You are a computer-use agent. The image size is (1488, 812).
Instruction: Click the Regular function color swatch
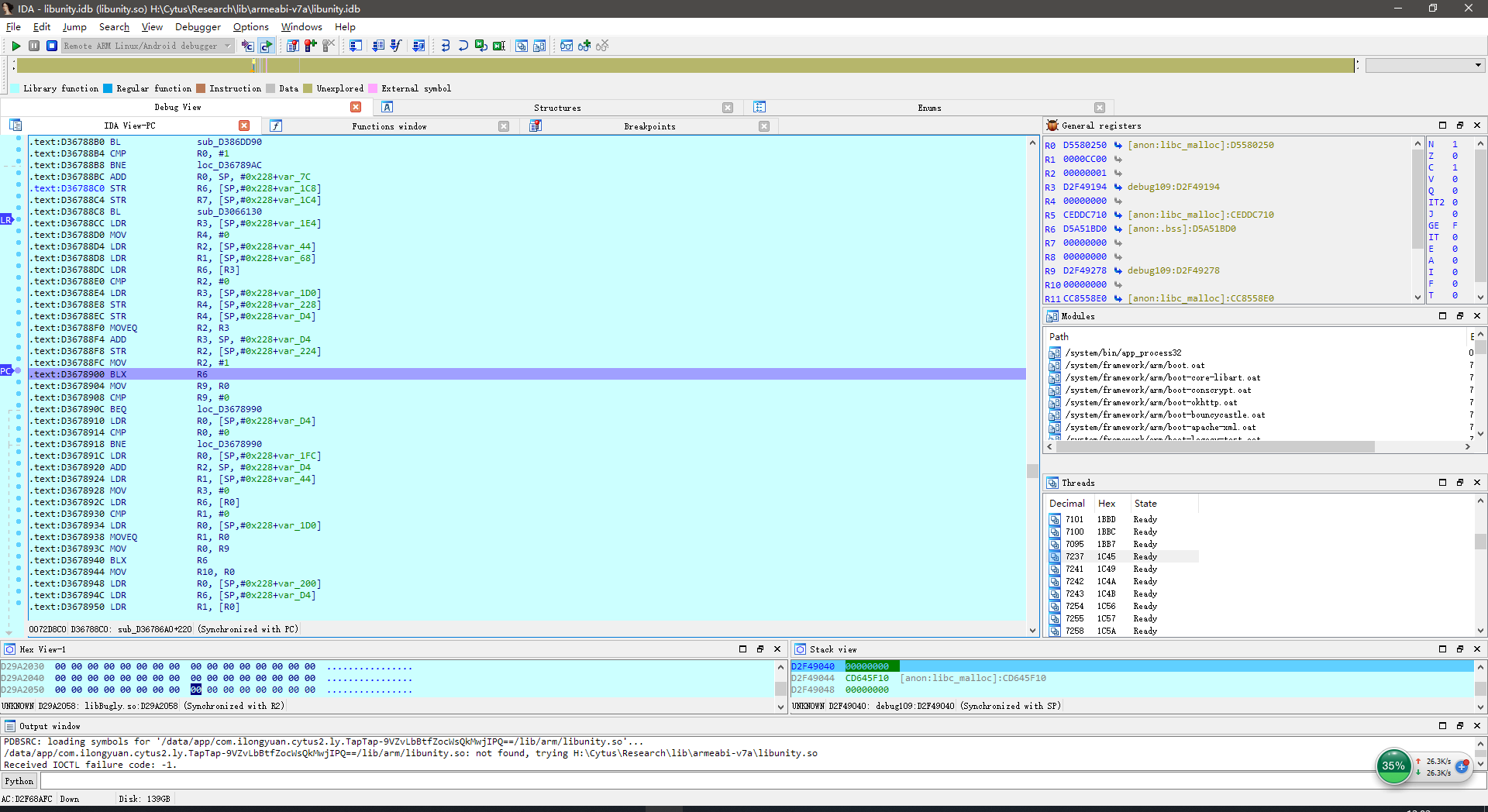(x=108, y=88)
